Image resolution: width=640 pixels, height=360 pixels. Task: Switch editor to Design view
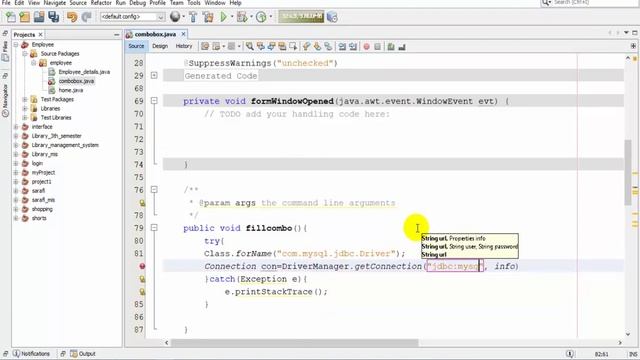point(160,46)
